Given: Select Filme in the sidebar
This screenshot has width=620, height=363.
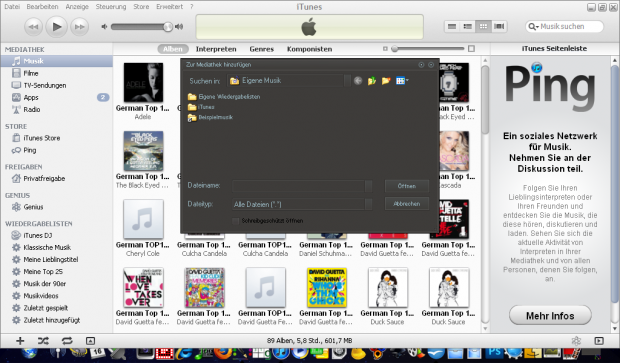Looking at the screenshot, I should point(57,73).
